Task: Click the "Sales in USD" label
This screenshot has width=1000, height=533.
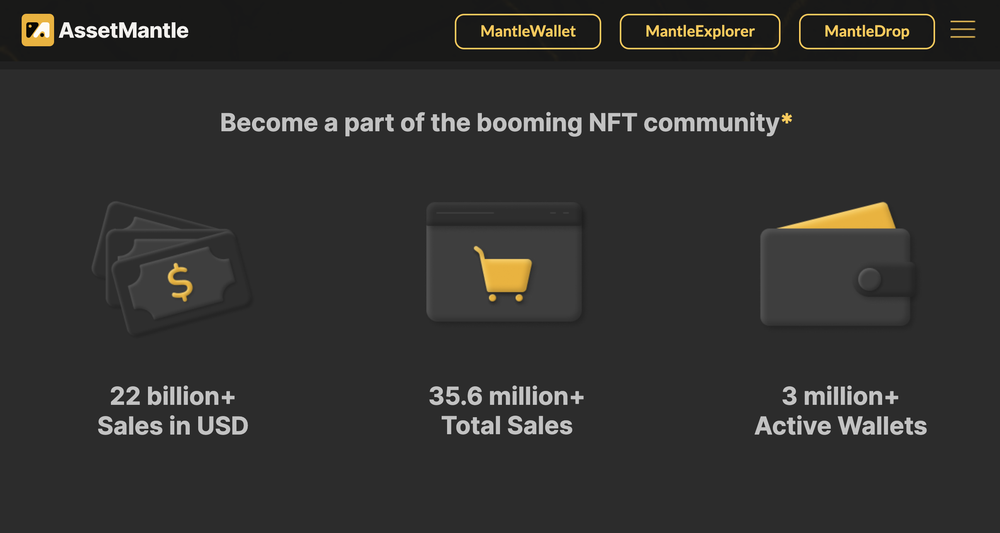Action: (x=173, y=426)
